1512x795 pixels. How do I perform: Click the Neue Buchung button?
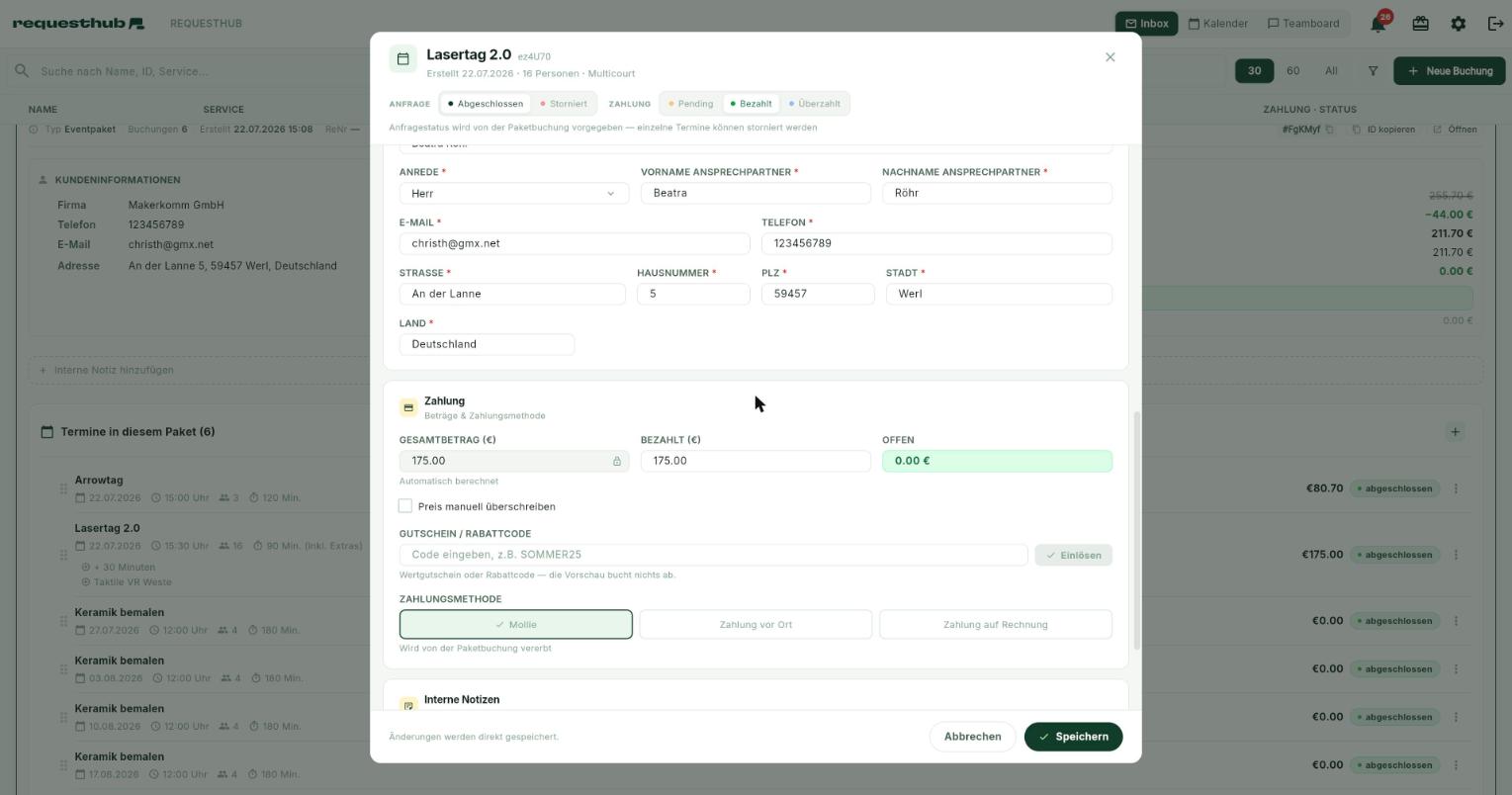click(1451, 71)
